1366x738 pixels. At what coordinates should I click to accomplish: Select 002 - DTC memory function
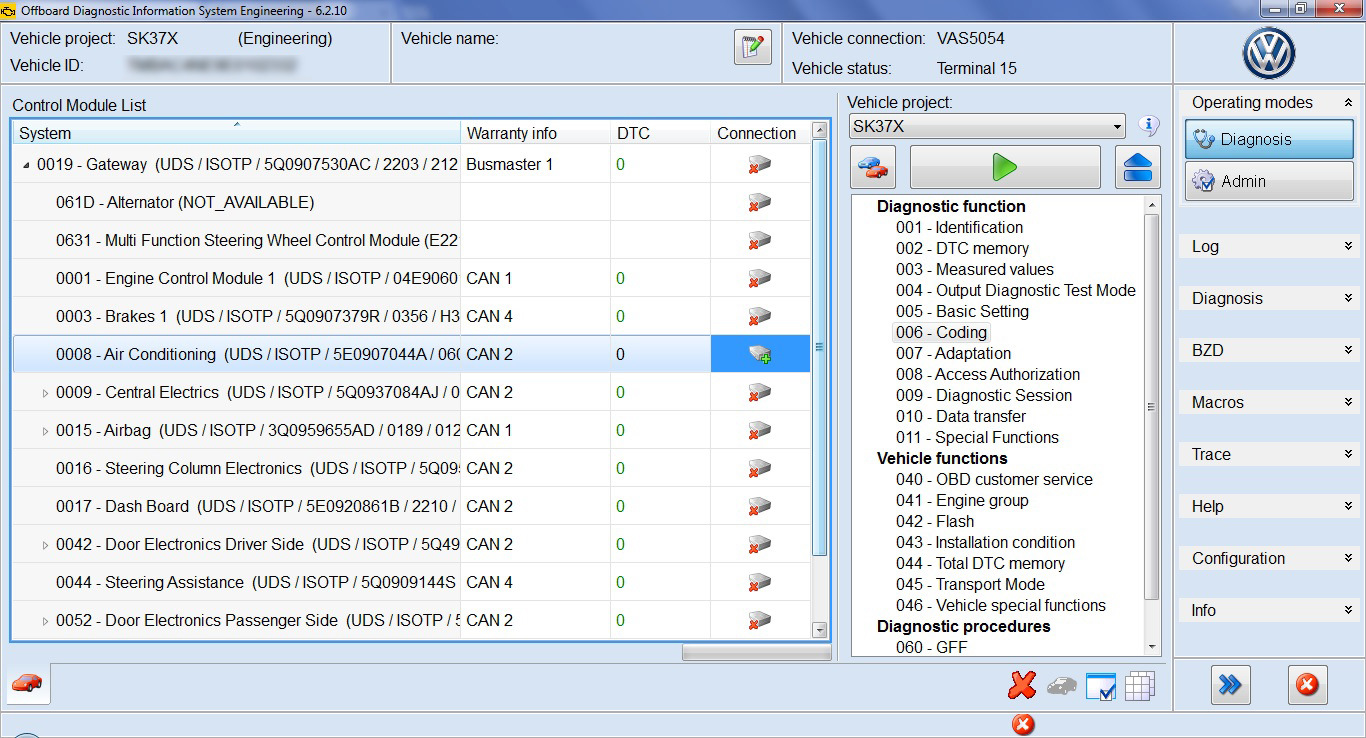click(x=962, y=248)
